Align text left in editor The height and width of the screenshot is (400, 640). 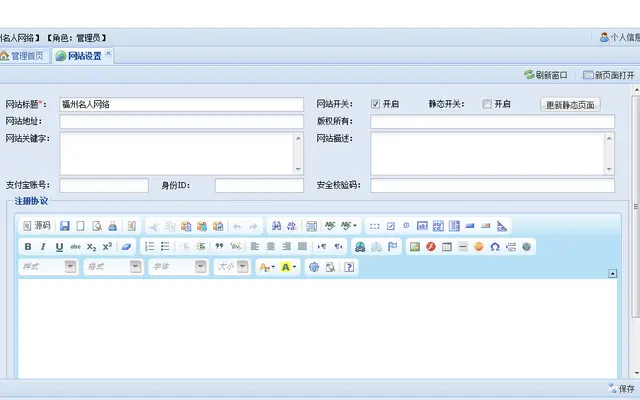click(255, 247)
